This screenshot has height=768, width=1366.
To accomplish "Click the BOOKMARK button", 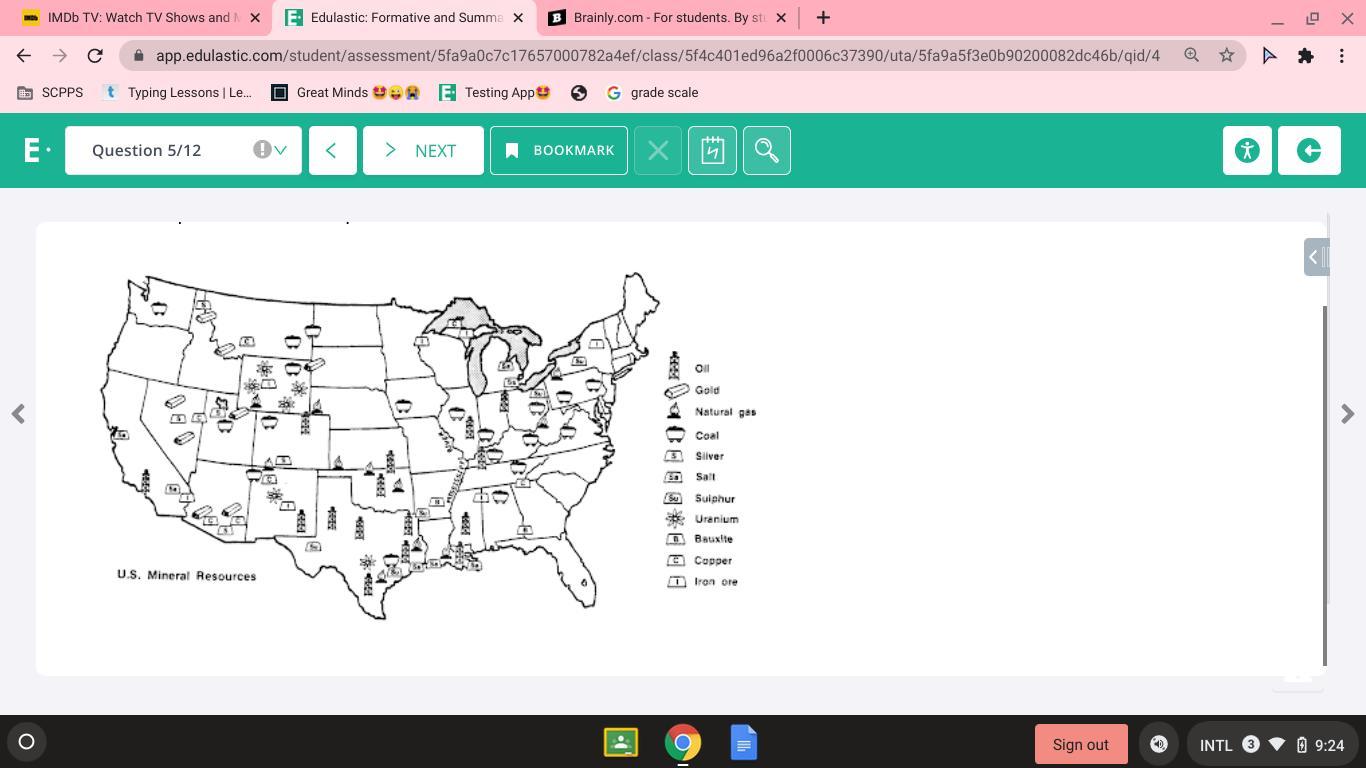I will (x=559, y=150).
